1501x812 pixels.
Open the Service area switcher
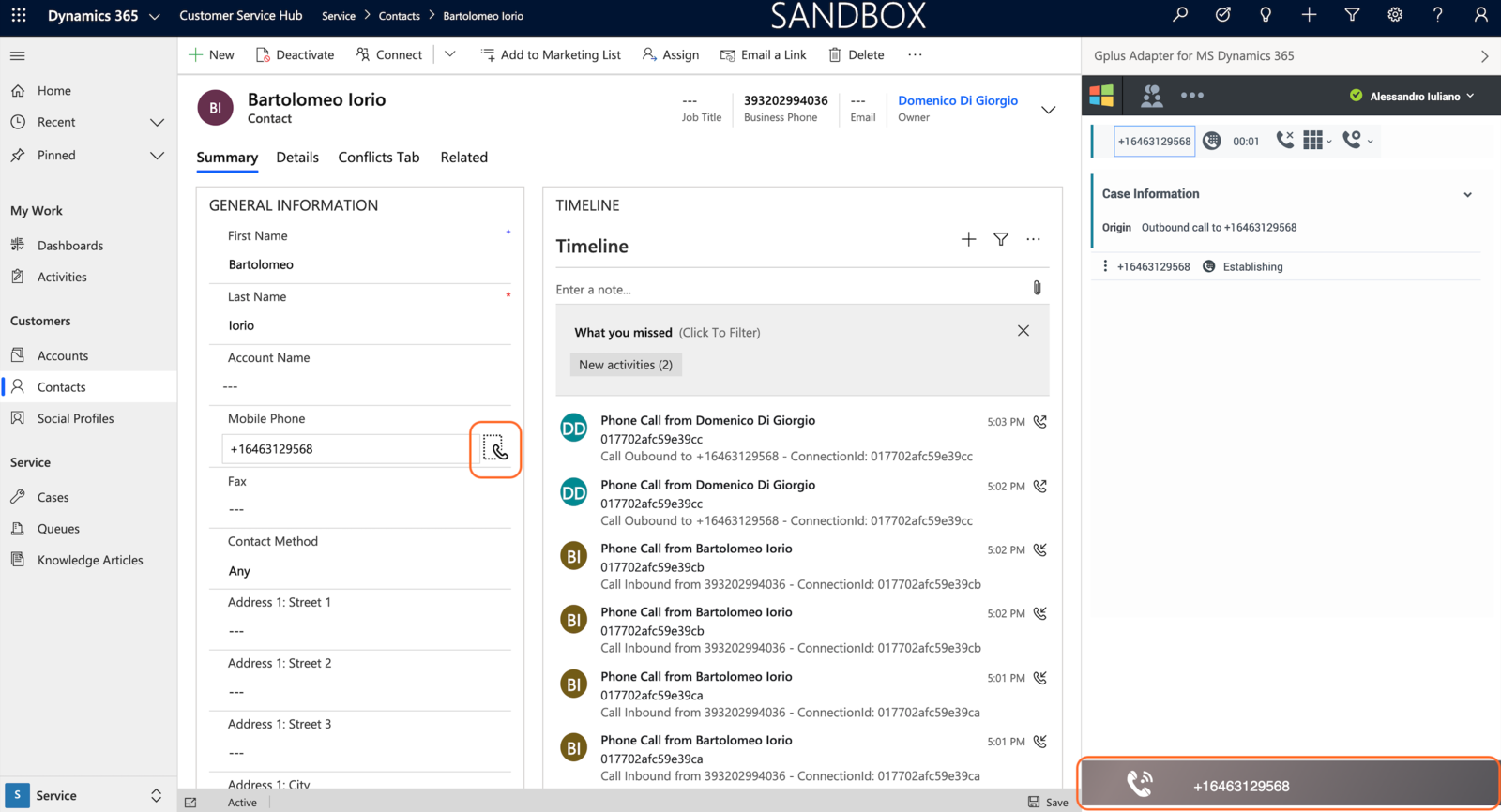point(89,795)
